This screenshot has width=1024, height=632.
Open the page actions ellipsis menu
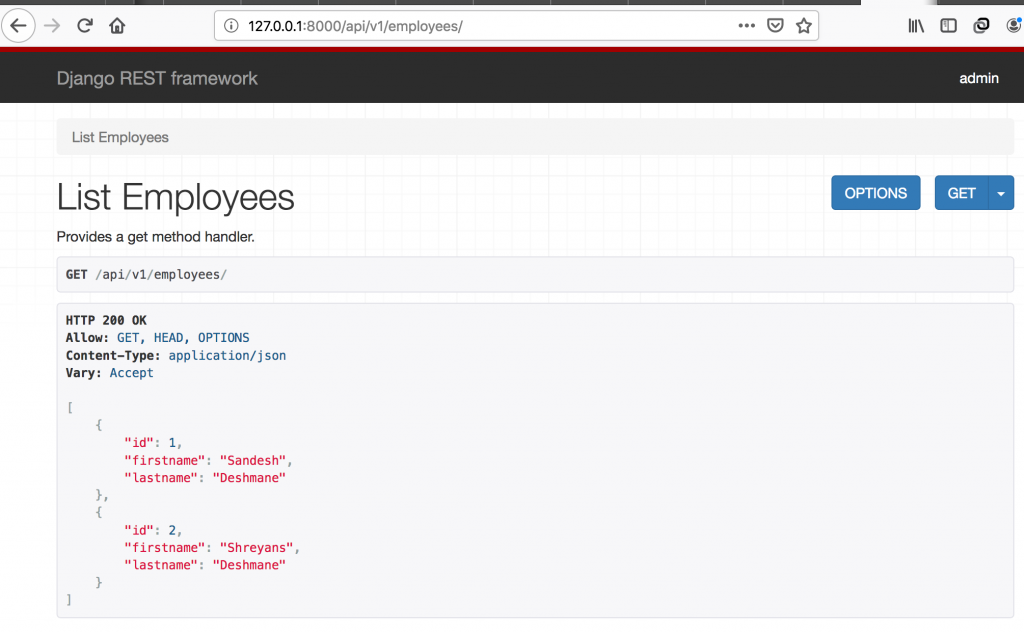pos(746,25)
